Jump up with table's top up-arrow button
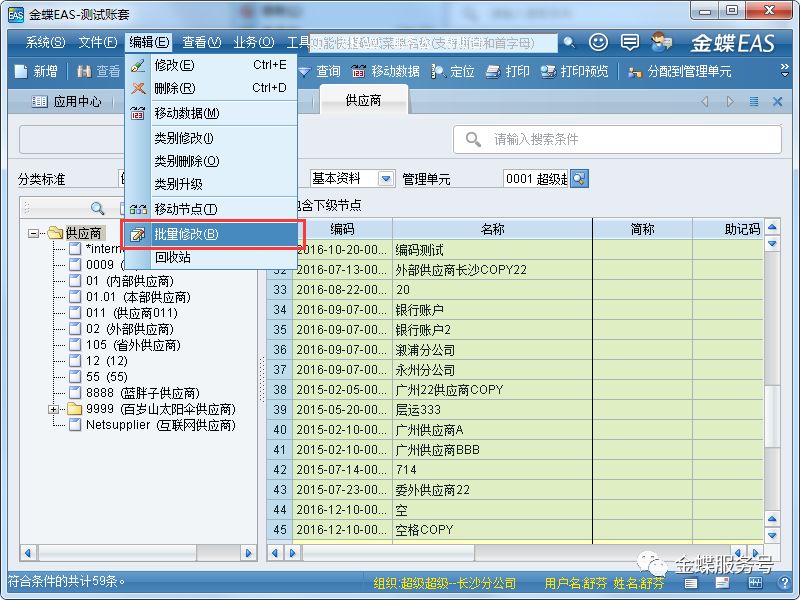800x600 pixels. 772,227
